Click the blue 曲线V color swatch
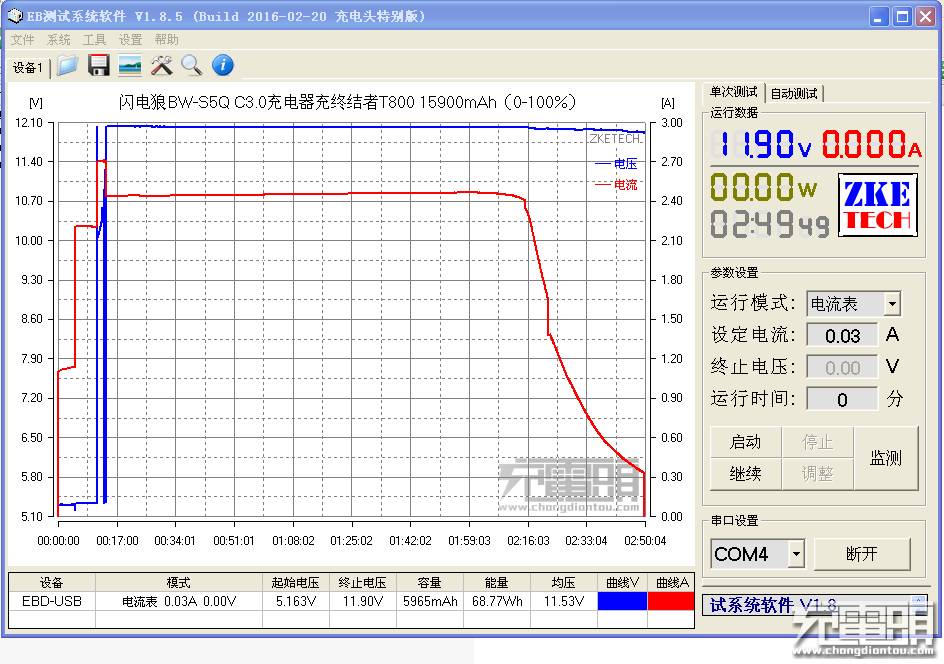The width and height of the screenshot is (944, 664). point(623,601)
